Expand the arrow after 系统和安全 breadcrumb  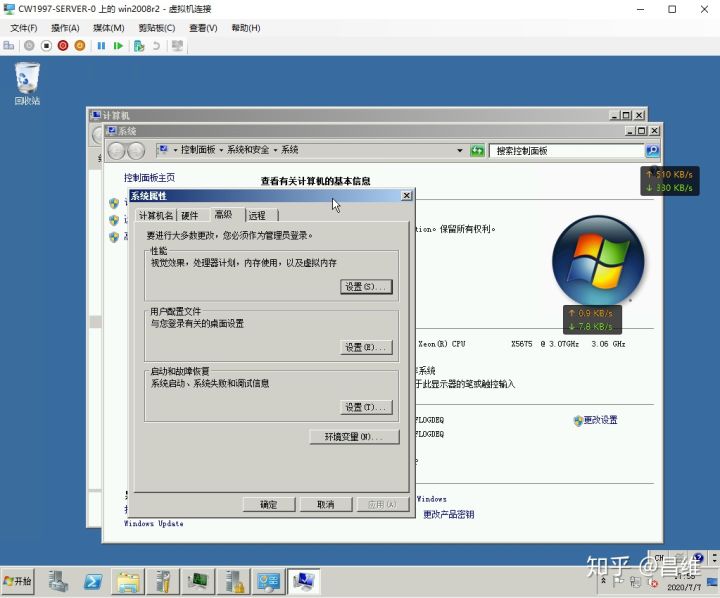(276, 150)
